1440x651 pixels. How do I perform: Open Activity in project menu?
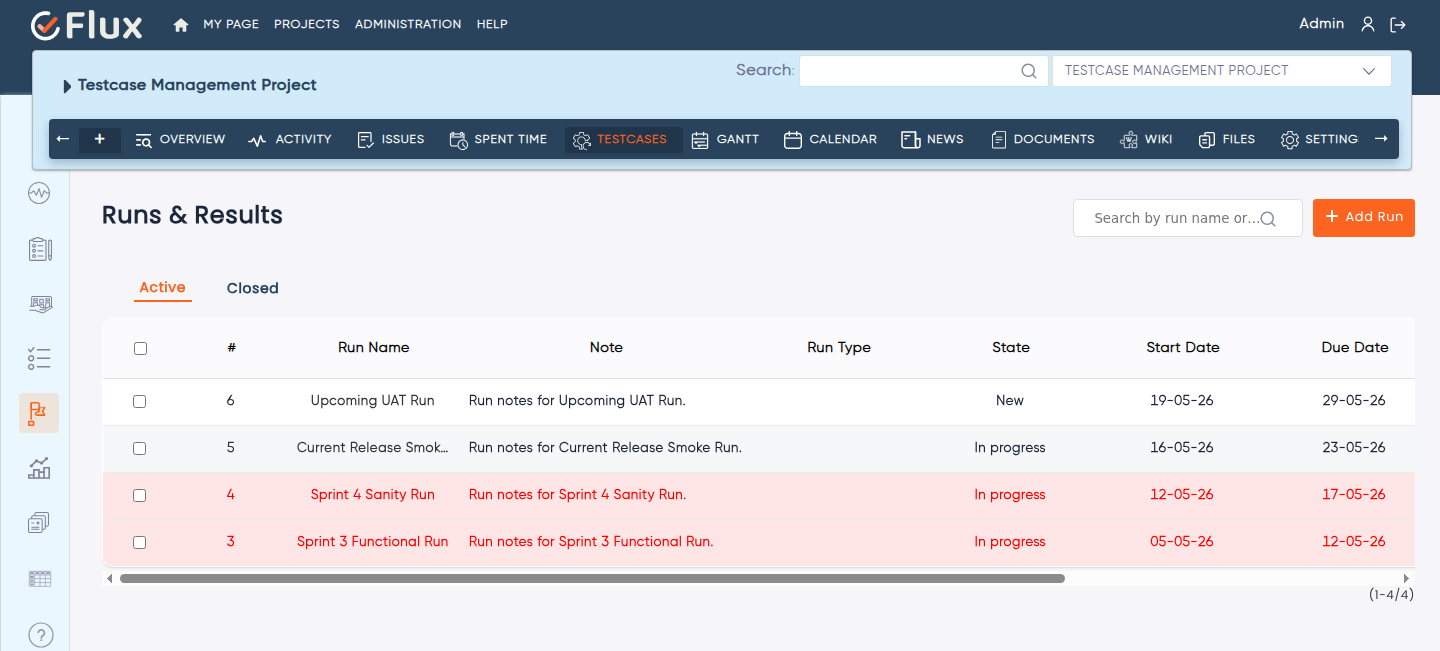coord(290,139)
